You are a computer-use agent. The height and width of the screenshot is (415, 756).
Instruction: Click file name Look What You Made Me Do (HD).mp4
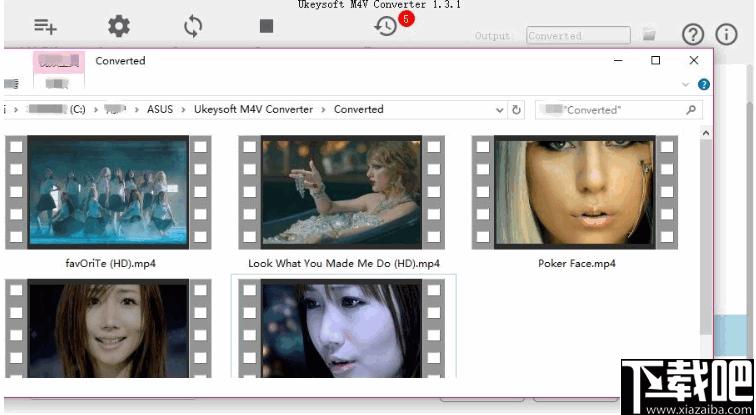click(344, 264)
